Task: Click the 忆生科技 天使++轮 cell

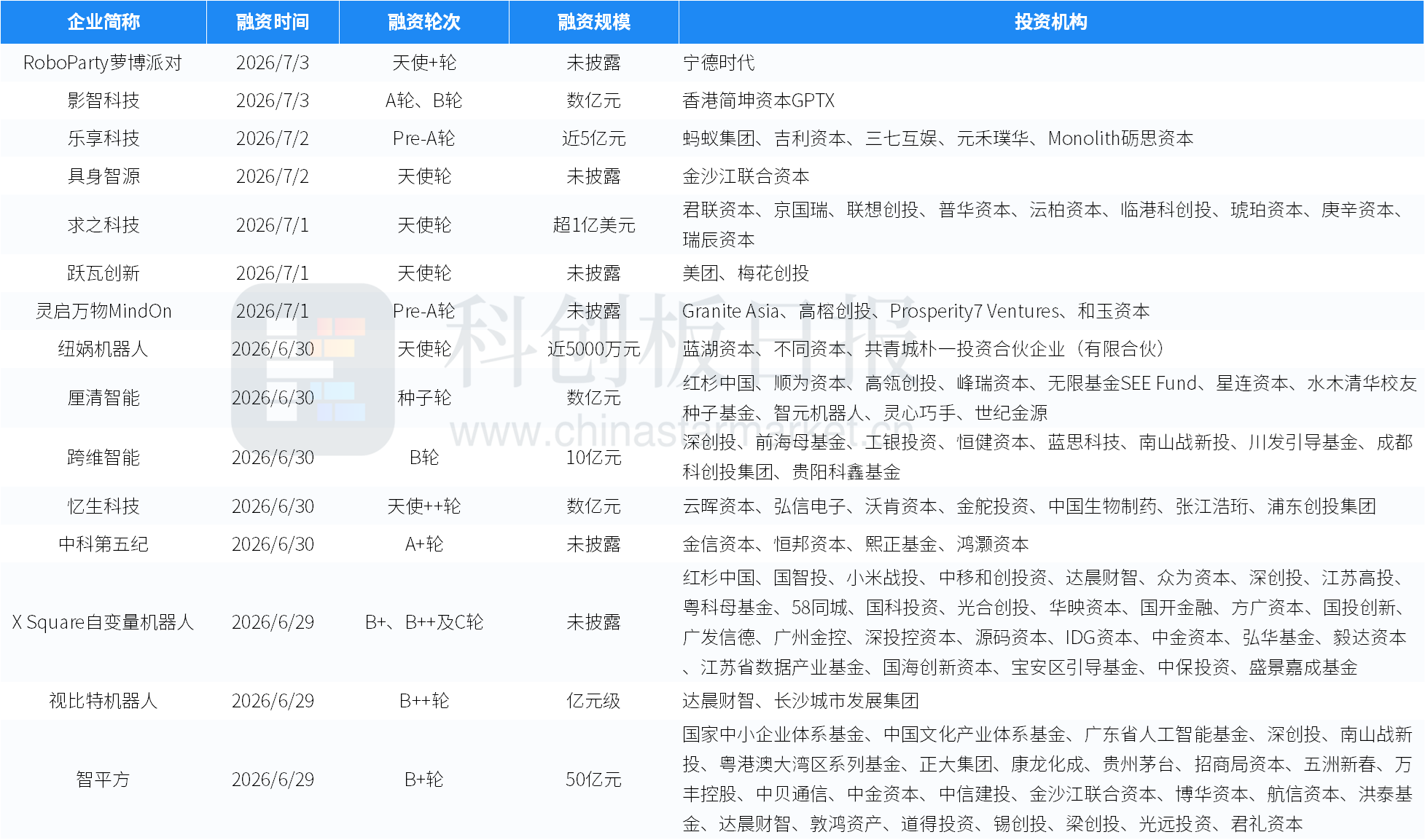Action: (424, 506)
